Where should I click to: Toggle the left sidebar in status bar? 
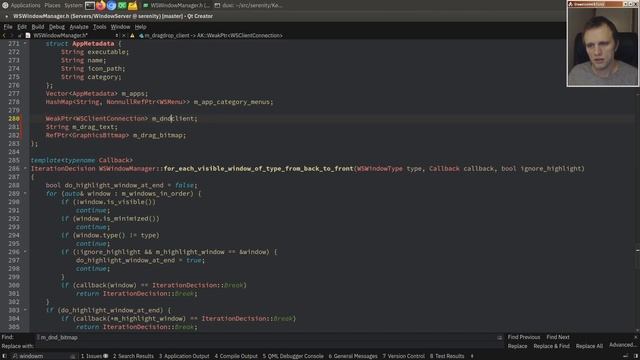(5, 356)
